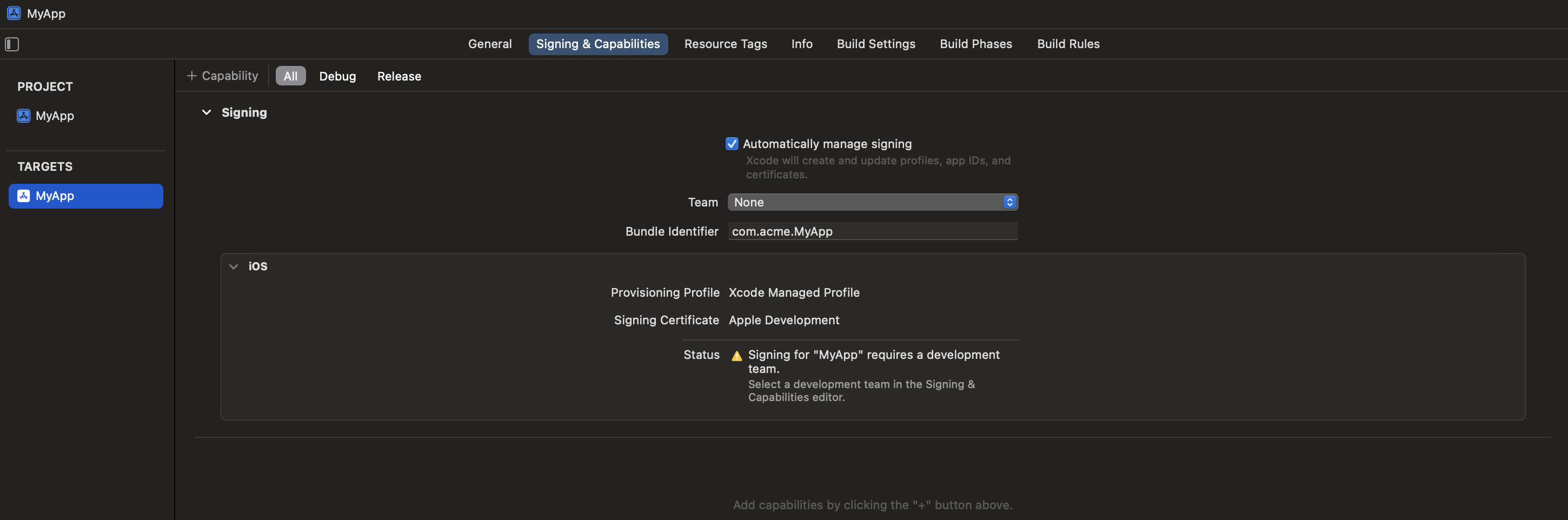The width and height of the screenshot is (1568, 520).
Task: Open the Resource Tags tab
Action: (726, 44)
